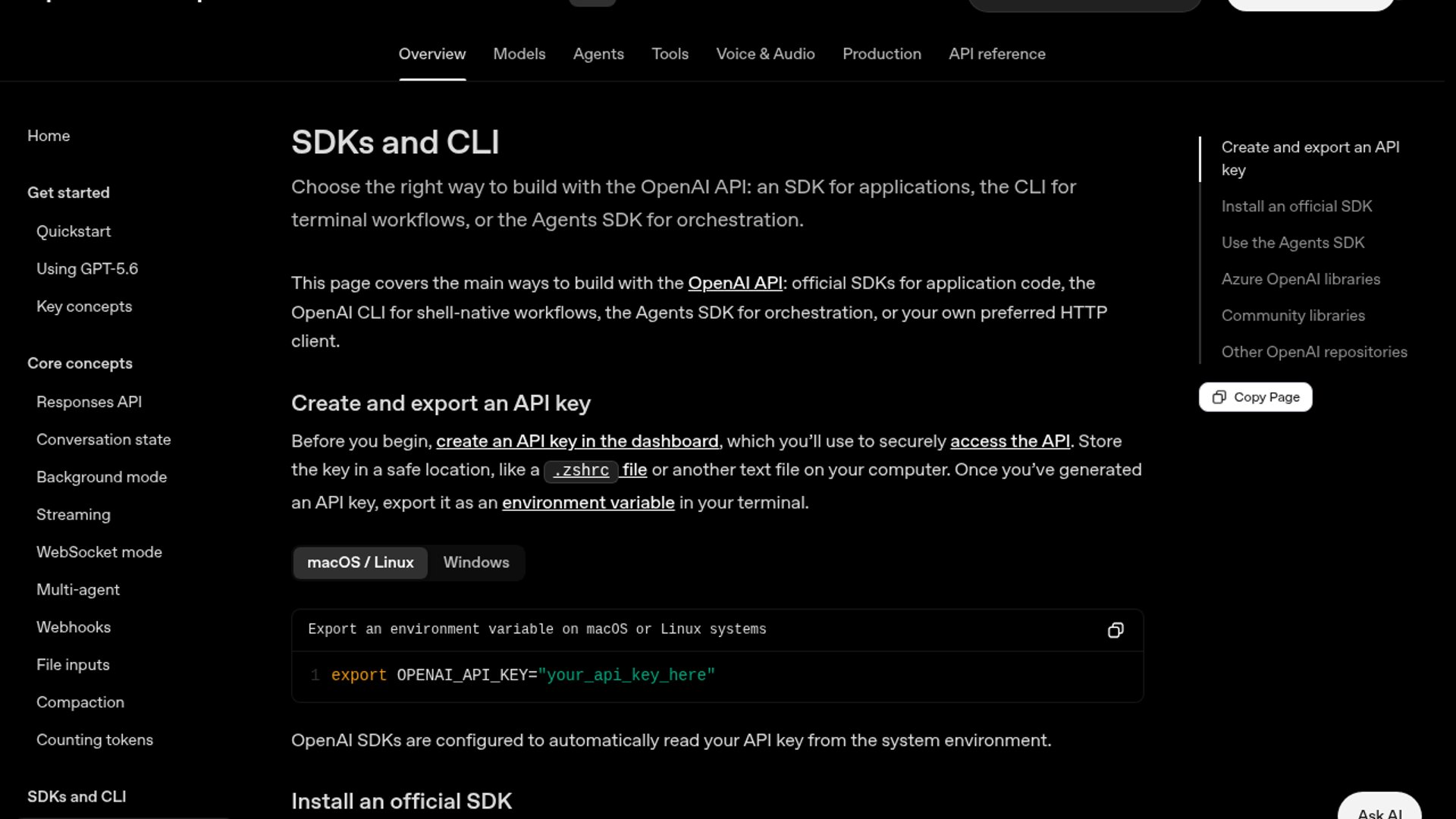Open Counting tokens sidebar page

click(95, 740)
